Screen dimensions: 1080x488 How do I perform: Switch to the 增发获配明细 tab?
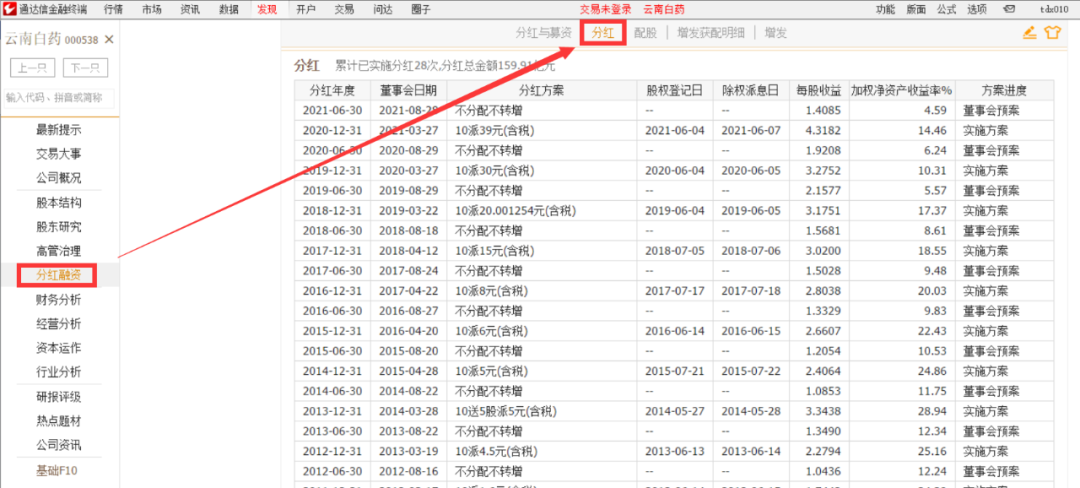(710, 32)
